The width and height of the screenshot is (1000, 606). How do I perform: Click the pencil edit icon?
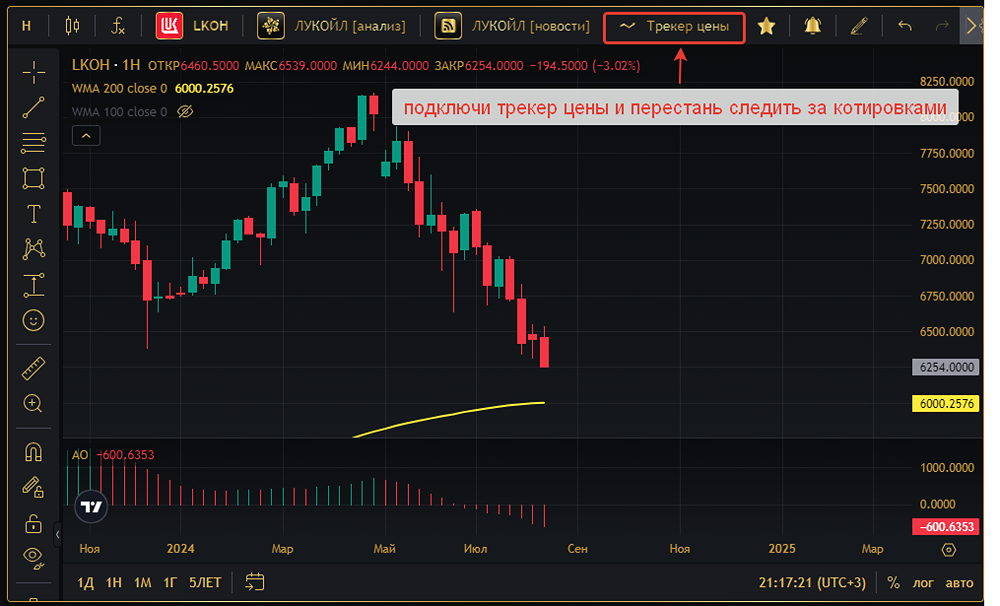tap(859, 26)
